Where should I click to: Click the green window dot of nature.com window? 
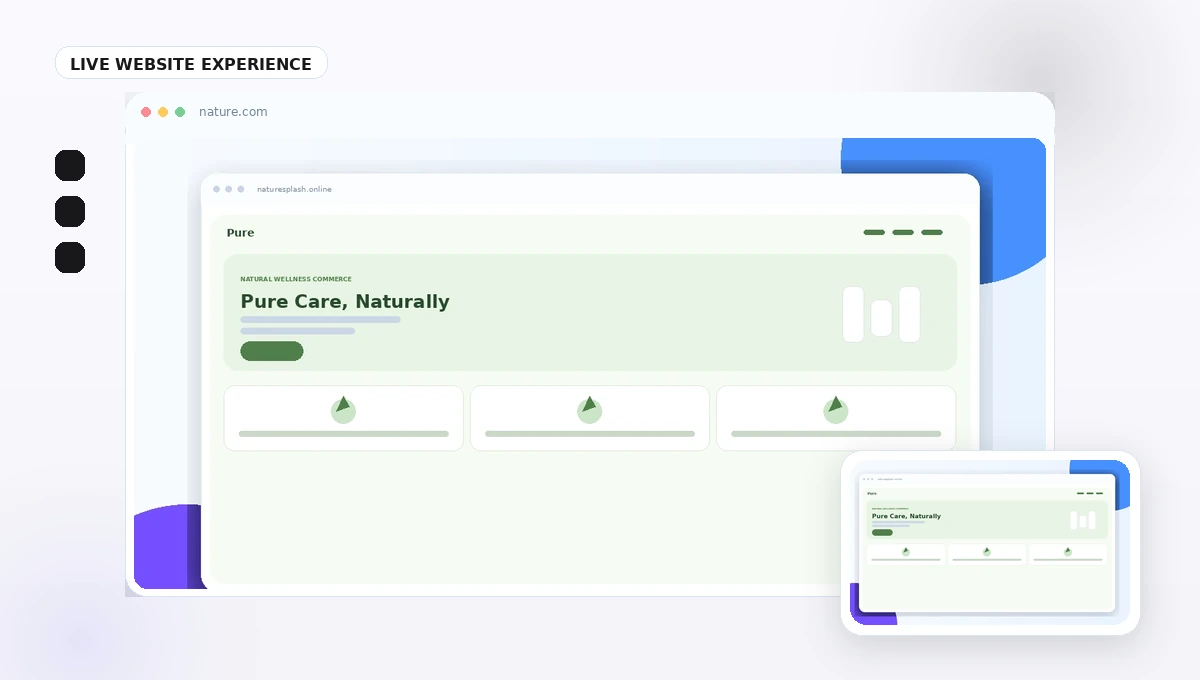(x=180, y=112)
